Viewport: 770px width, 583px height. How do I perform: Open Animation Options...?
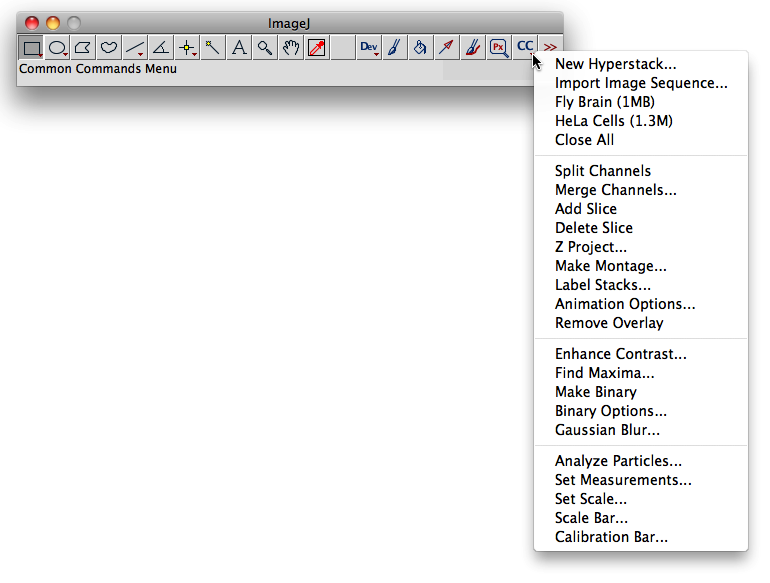(641, 304)
